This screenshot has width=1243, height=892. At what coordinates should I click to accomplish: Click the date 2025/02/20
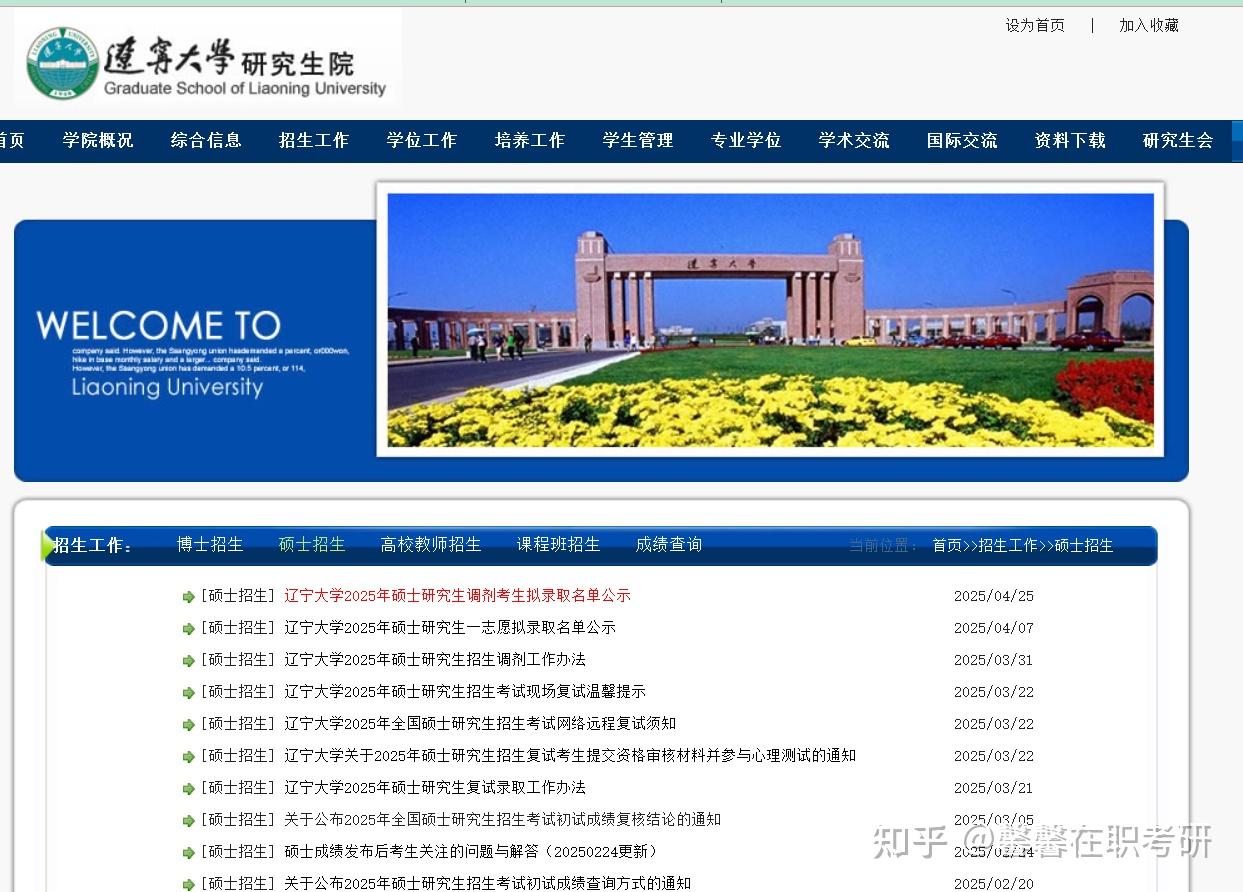[x=994, y=884]
